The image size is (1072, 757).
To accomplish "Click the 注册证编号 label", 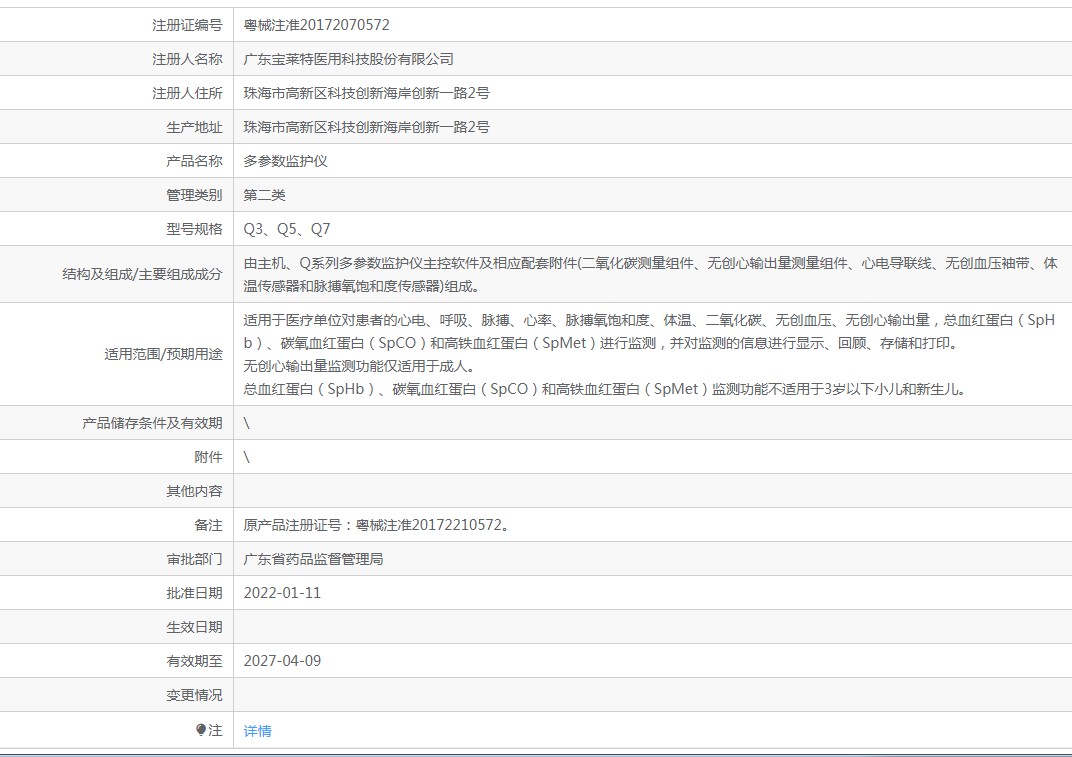I will (x=187, y=25).
